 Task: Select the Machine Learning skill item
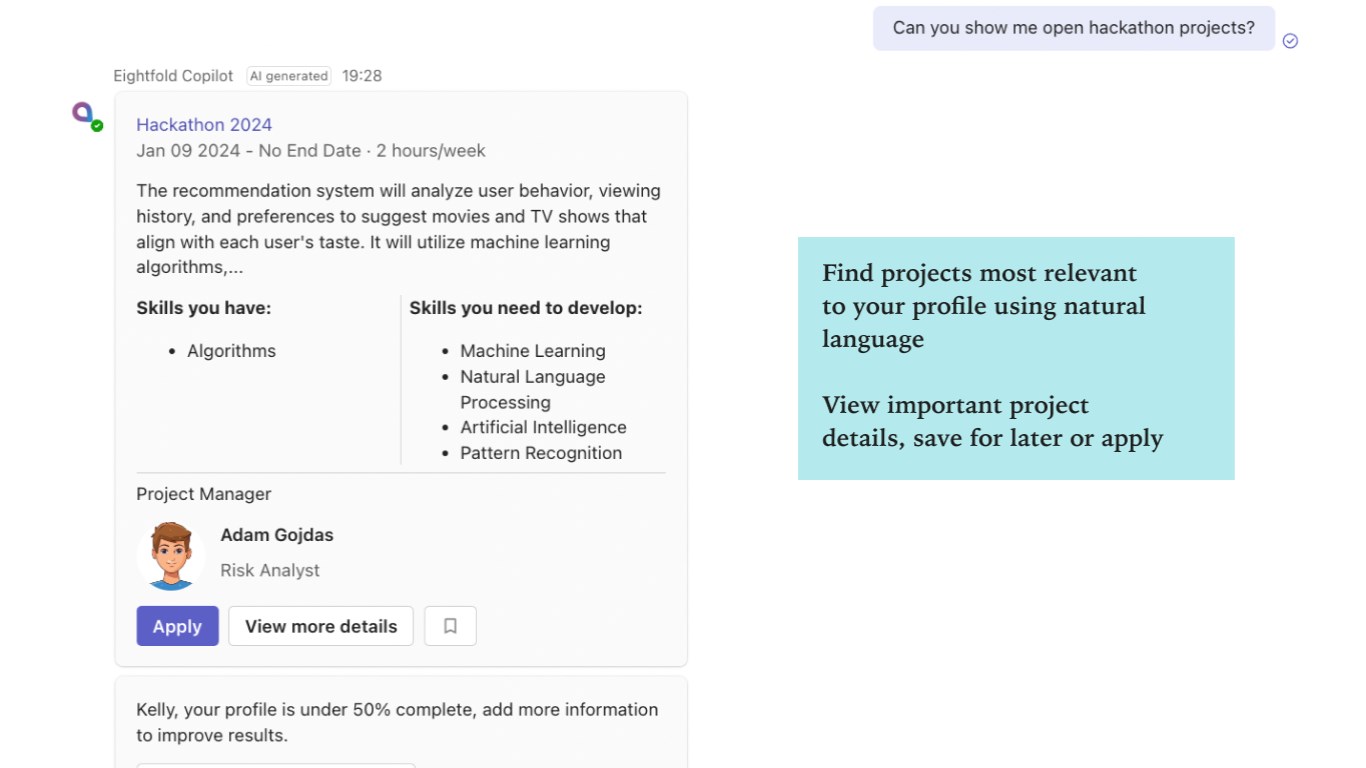point(532,351)
